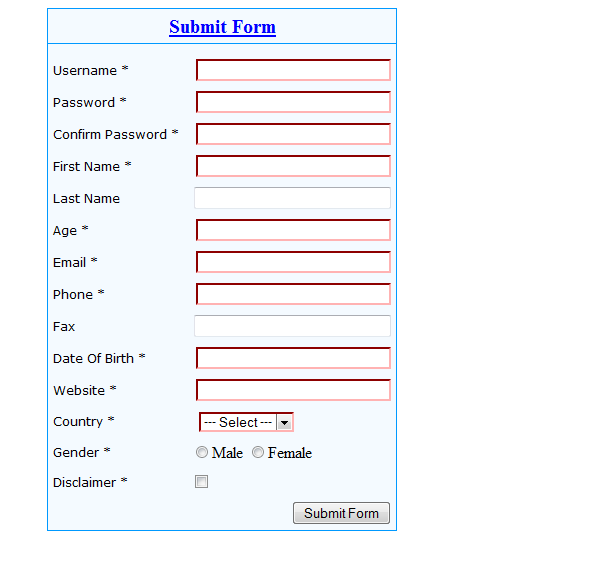Click the Country dropdown arrow button
Viewport: 609px width, 562px height.
[x=285, y=423]
